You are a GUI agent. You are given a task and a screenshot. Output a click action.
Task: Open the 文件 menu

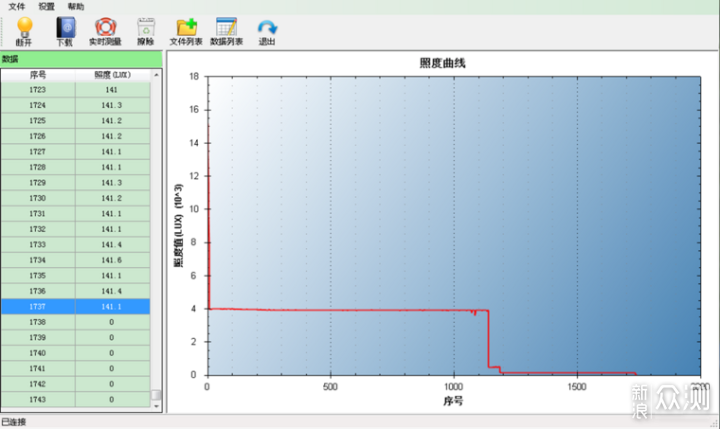click(17, 6)
